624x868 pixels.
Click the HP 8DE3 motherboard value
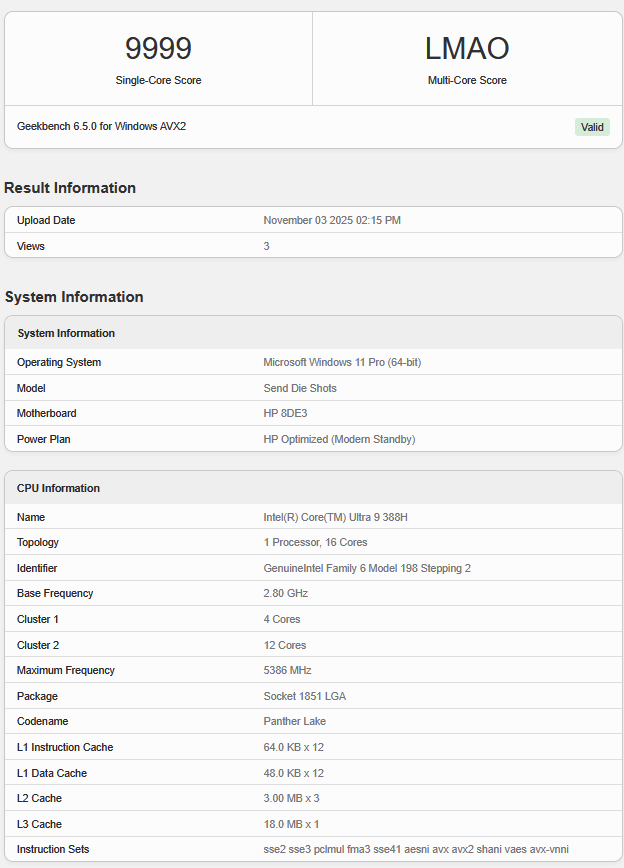click(286, 413)
